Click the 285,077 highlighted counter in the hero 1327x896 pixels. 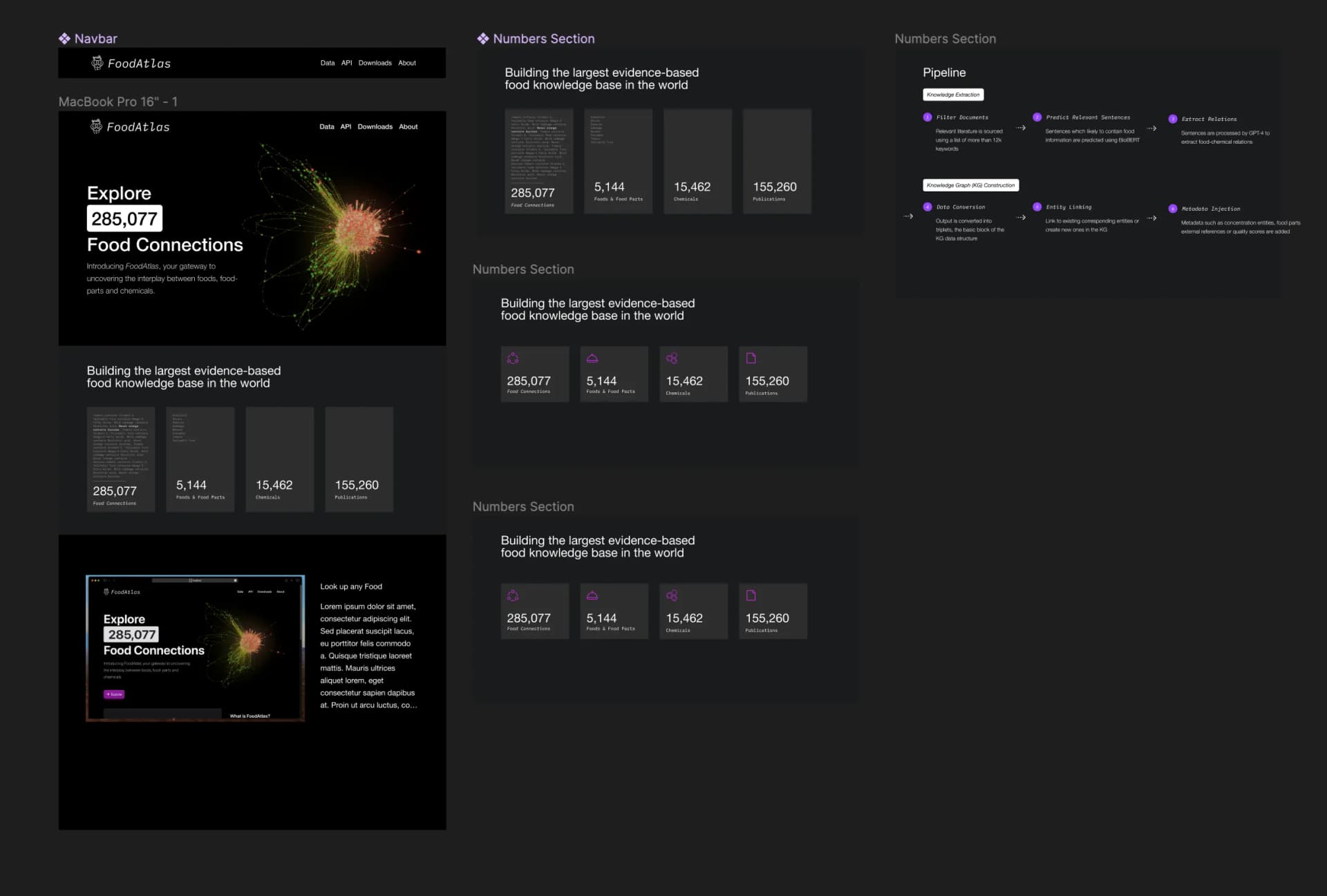coord(123,218)
